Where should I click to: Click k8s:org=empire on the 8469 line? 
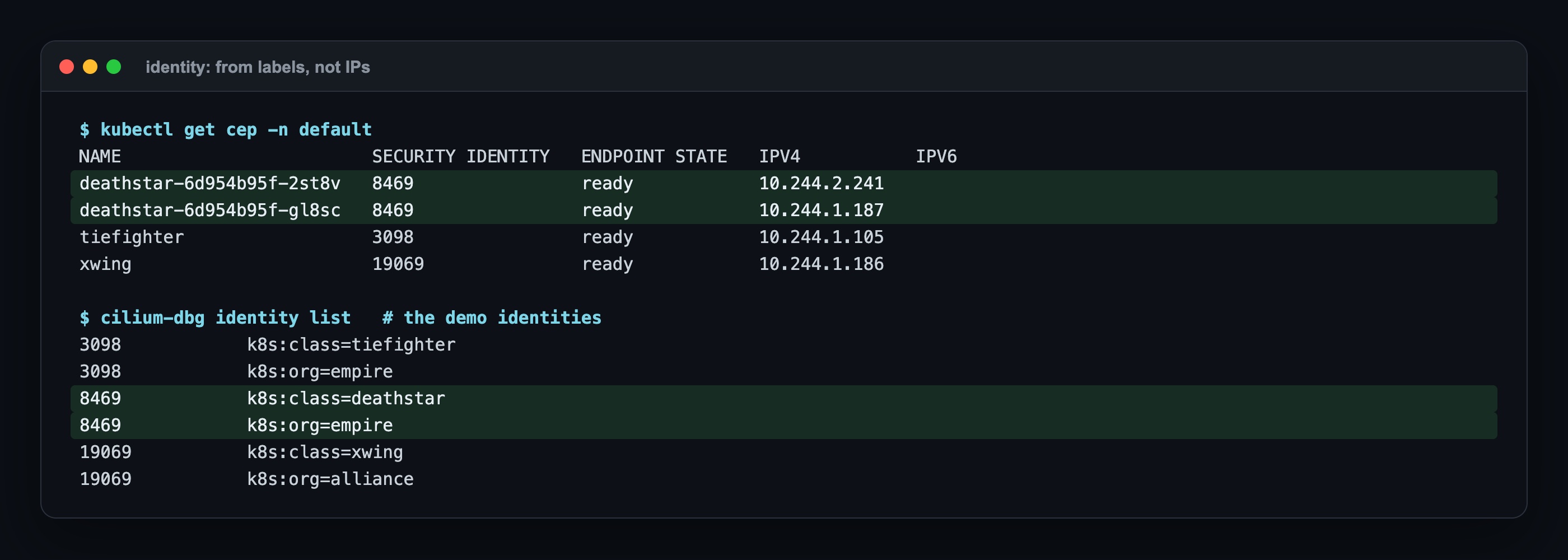point(320,425)
